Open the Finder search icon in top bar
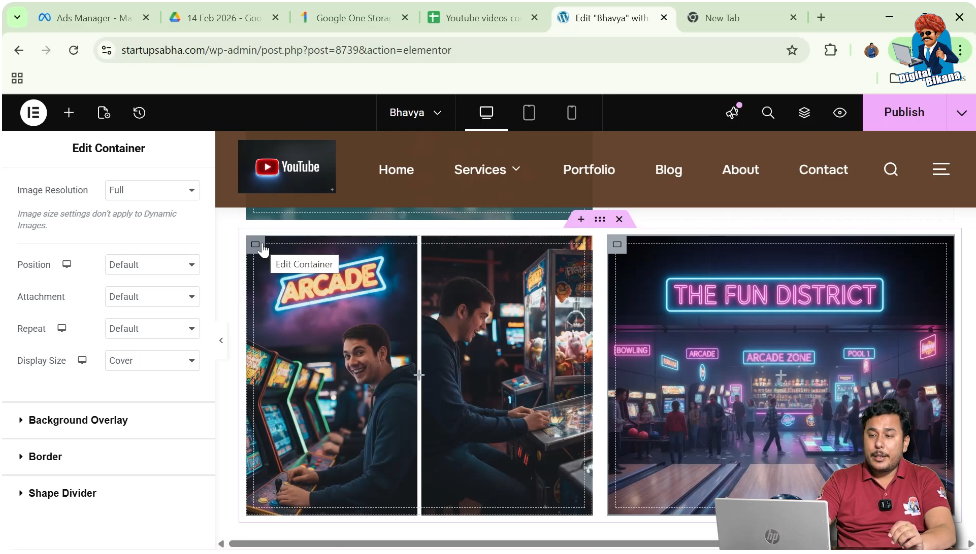Image resolution: width=976 pixels, height=554 pixels. (x=768, y=113)
